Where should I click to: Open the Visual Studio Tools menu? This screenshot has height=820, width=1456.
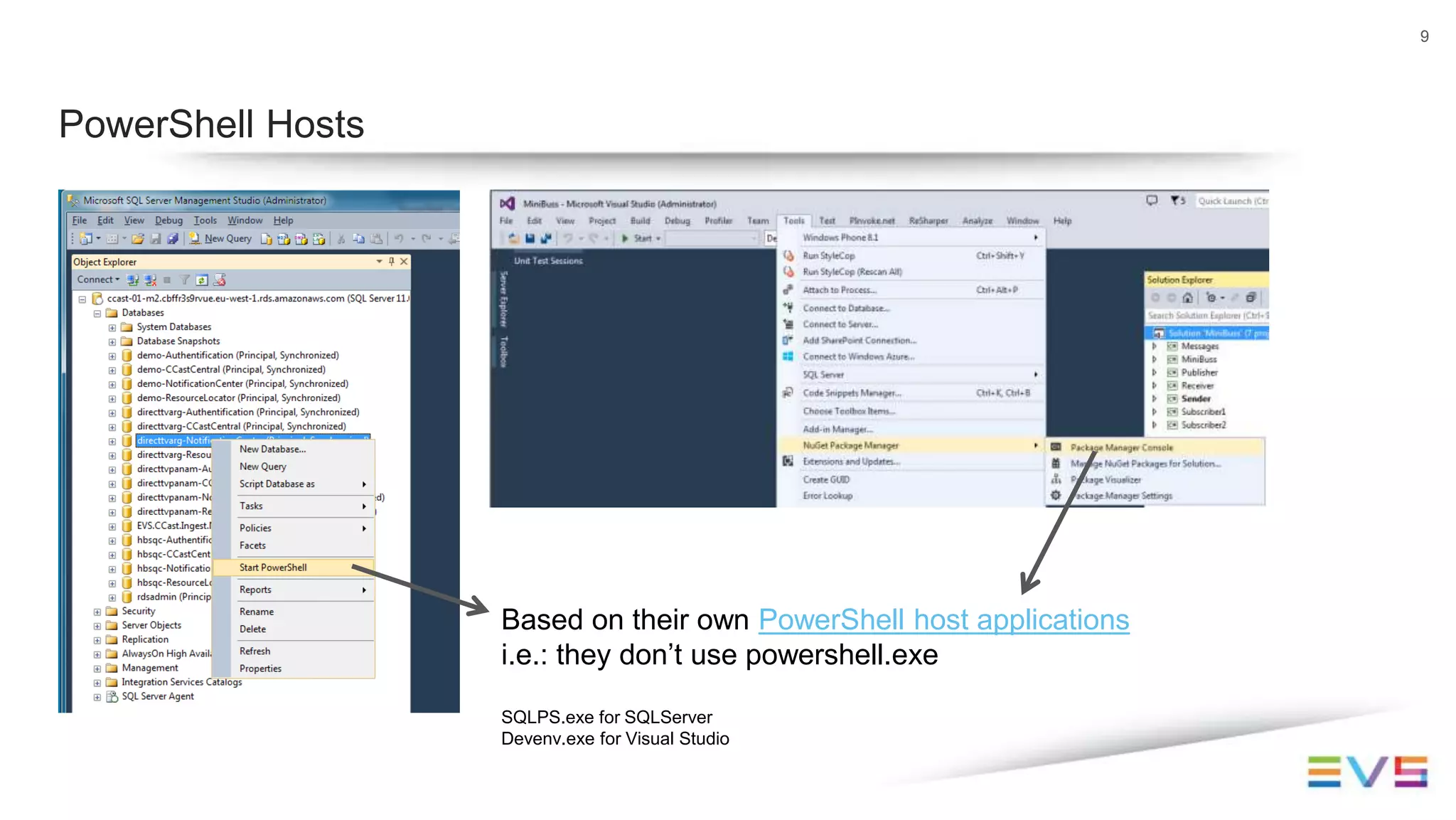coord(794,221)
